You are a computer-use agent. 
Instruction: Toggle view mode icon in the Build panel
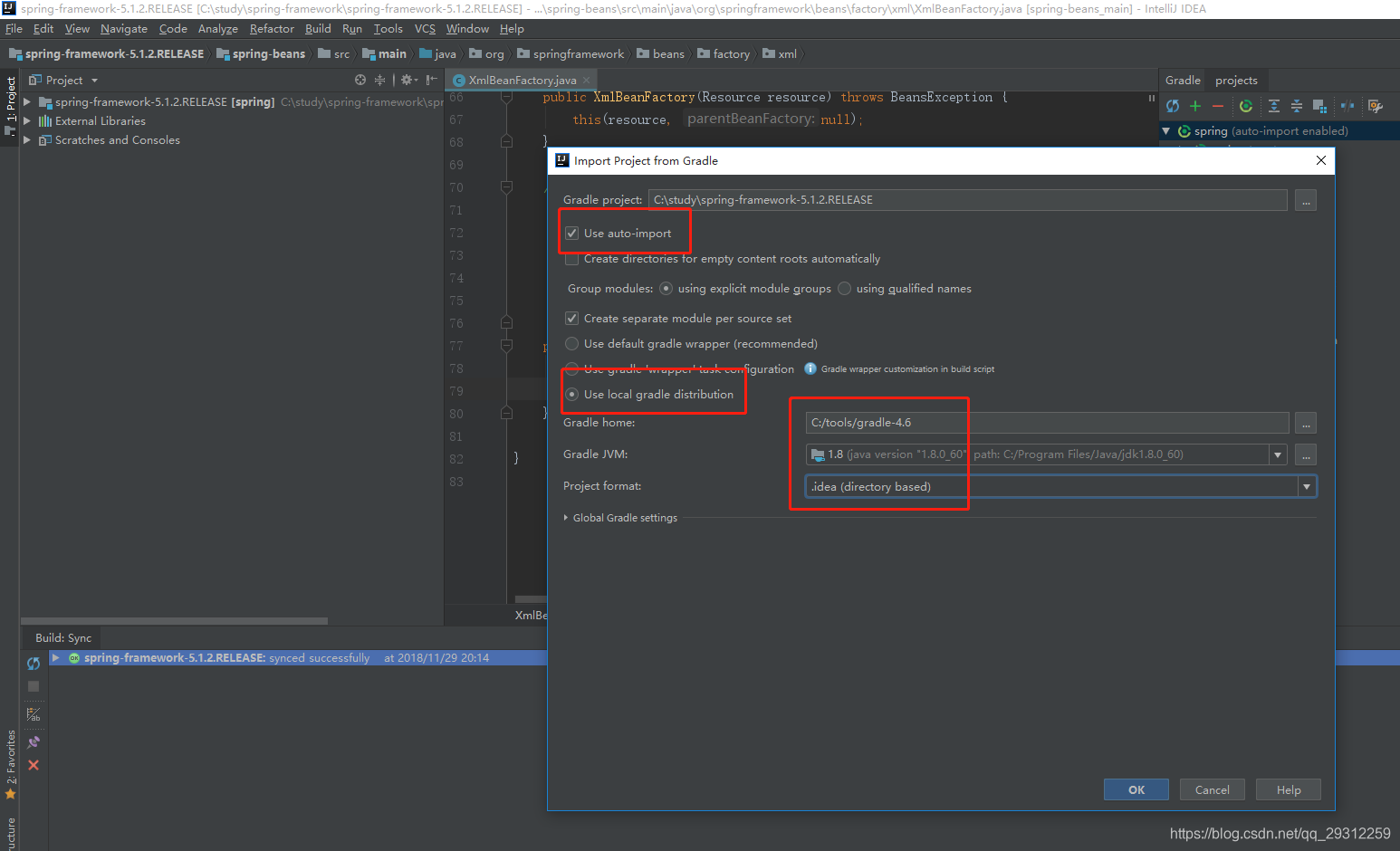34,715
